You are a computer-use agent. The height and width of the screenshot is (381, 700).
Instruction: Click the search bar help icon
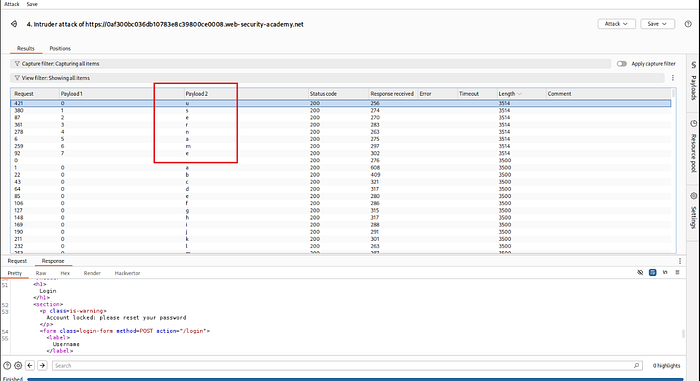7,365
